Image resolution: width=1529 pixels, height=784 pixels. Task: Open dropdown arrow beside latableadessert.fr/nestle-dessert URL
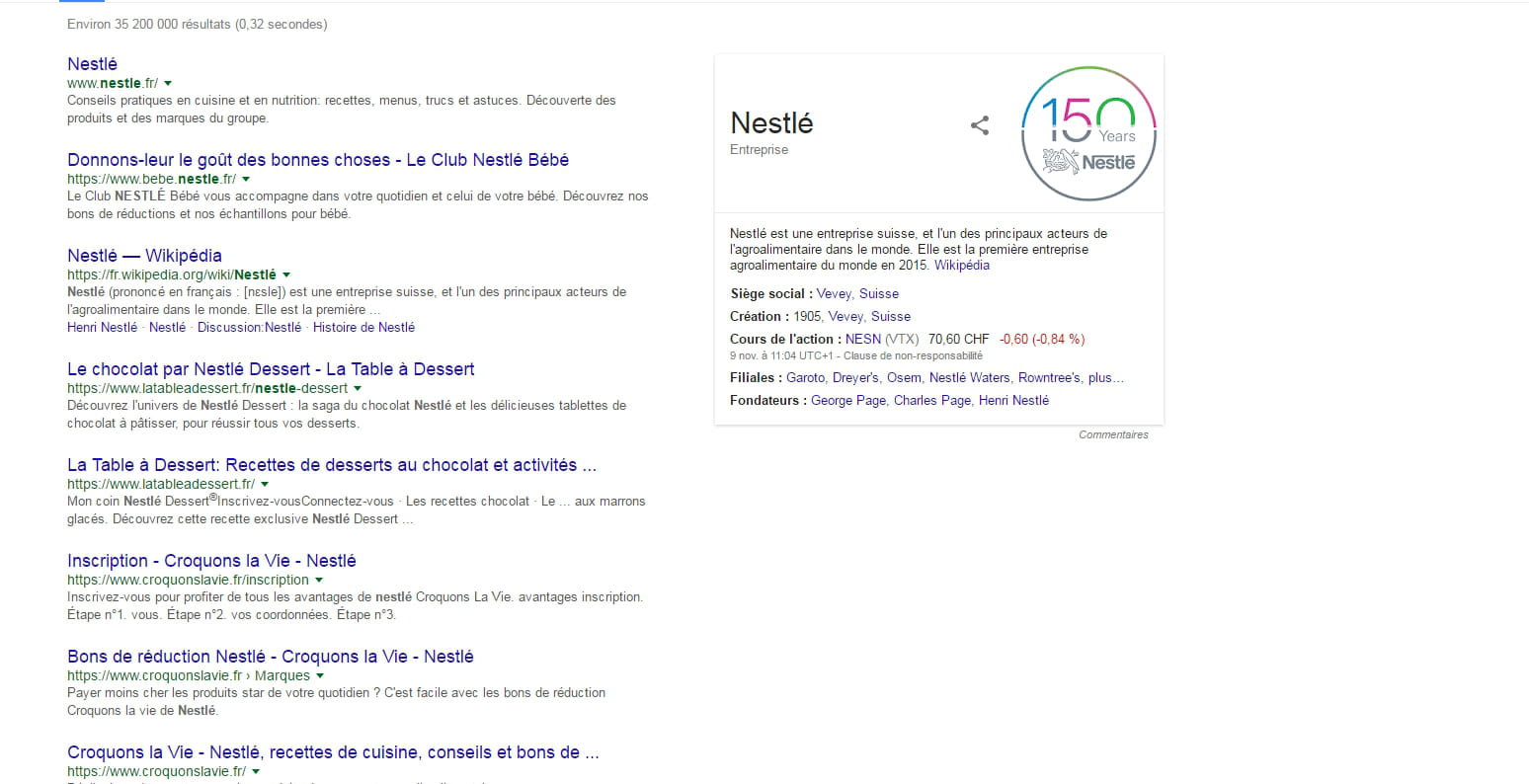(358, 389)
